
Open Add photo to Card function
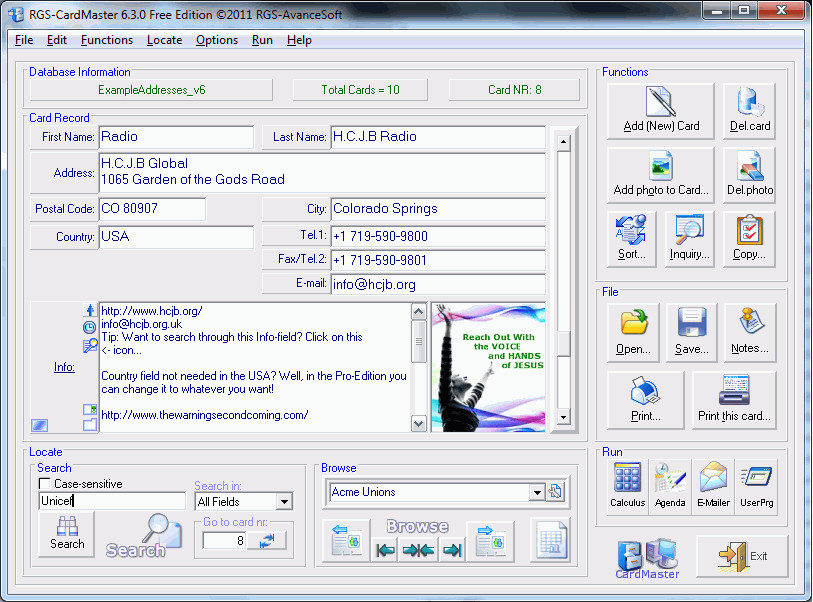click(x=661, y=175)
